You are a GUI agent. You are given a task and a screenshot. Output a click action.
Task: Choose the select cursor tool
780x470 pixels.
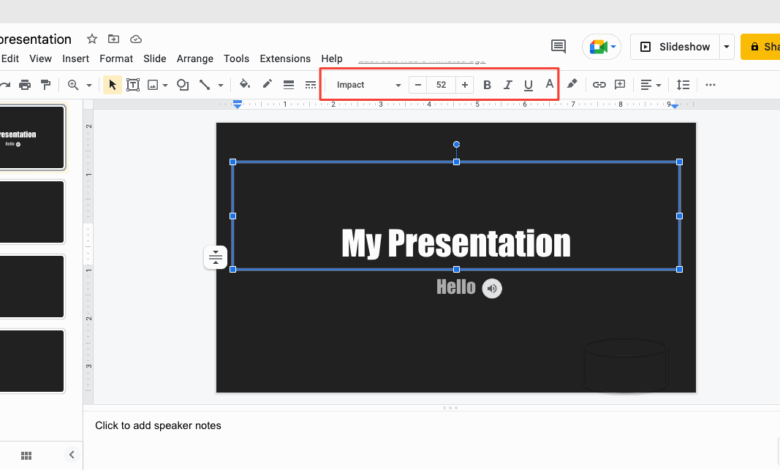[112, 85]
